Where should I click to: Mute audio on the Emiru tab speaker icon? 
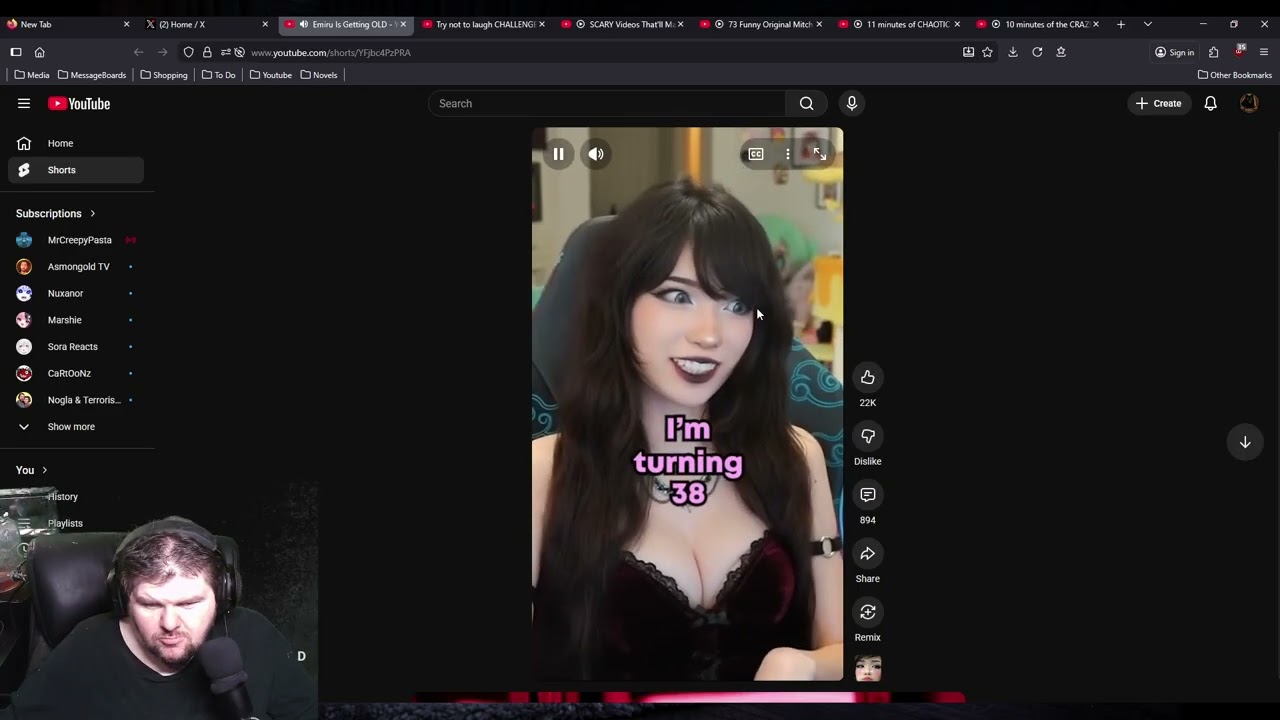point(303,24)
